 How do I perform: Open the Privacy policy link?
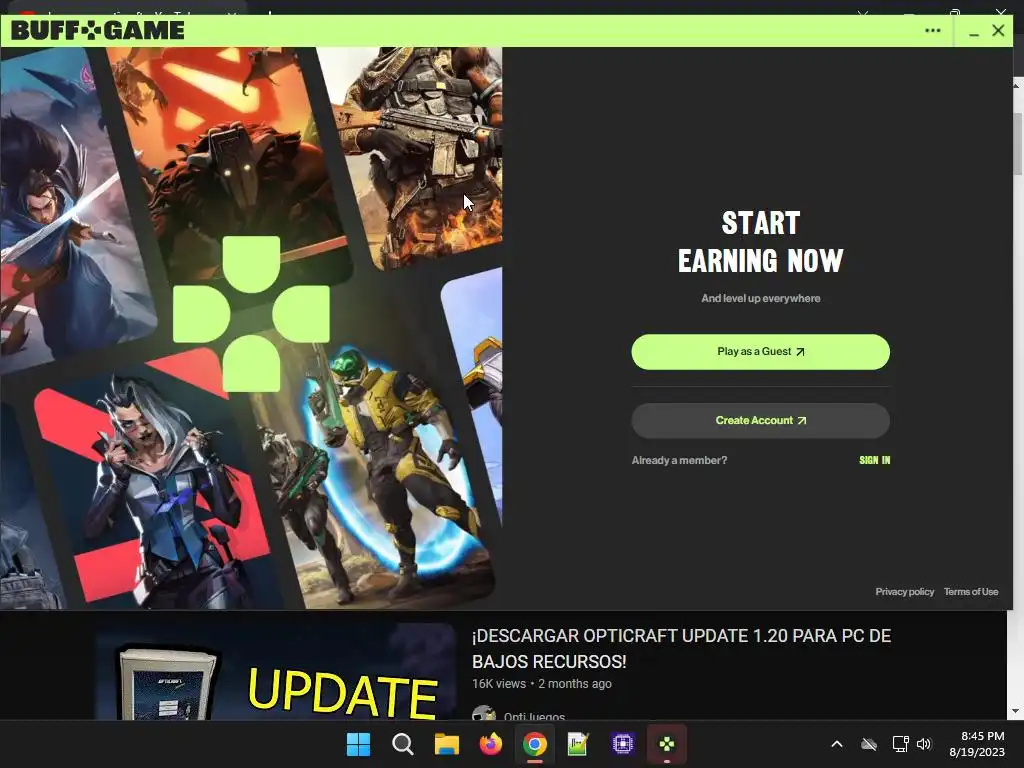[x=904, y=592]
